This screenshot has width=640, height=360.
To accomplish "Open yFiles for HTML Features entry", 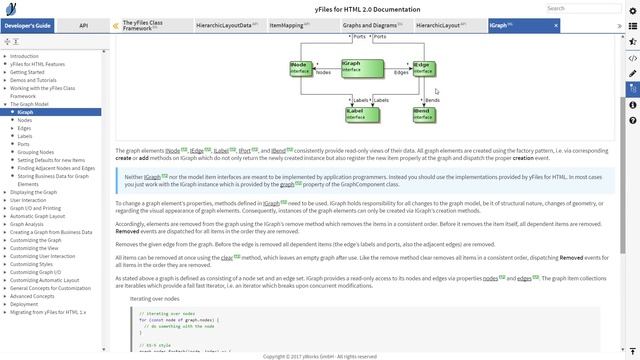I will tap(37, 64).
